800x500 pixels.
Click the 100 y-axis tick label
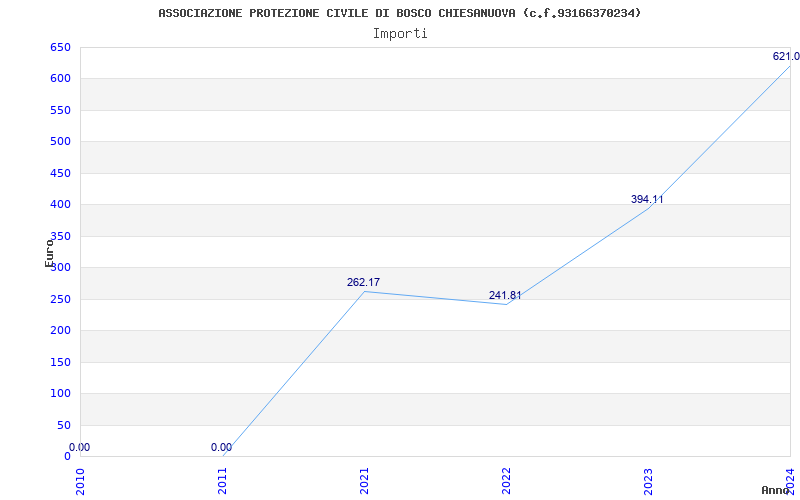click(x=60, y=393)
